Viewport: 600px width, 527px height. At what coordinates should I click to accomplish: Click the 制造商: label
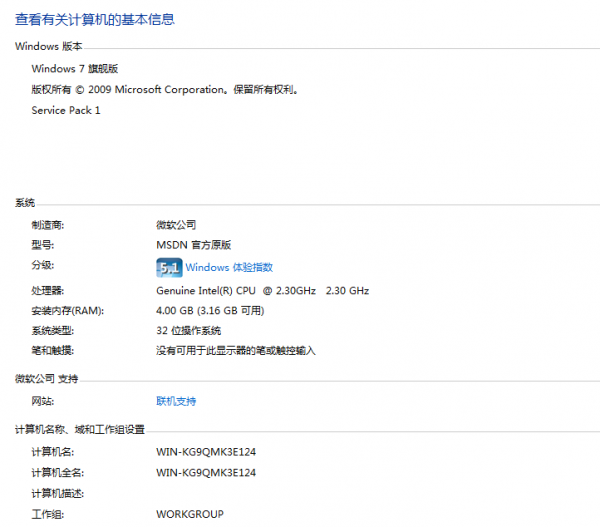pyautogui.click(x=48, y=225)
